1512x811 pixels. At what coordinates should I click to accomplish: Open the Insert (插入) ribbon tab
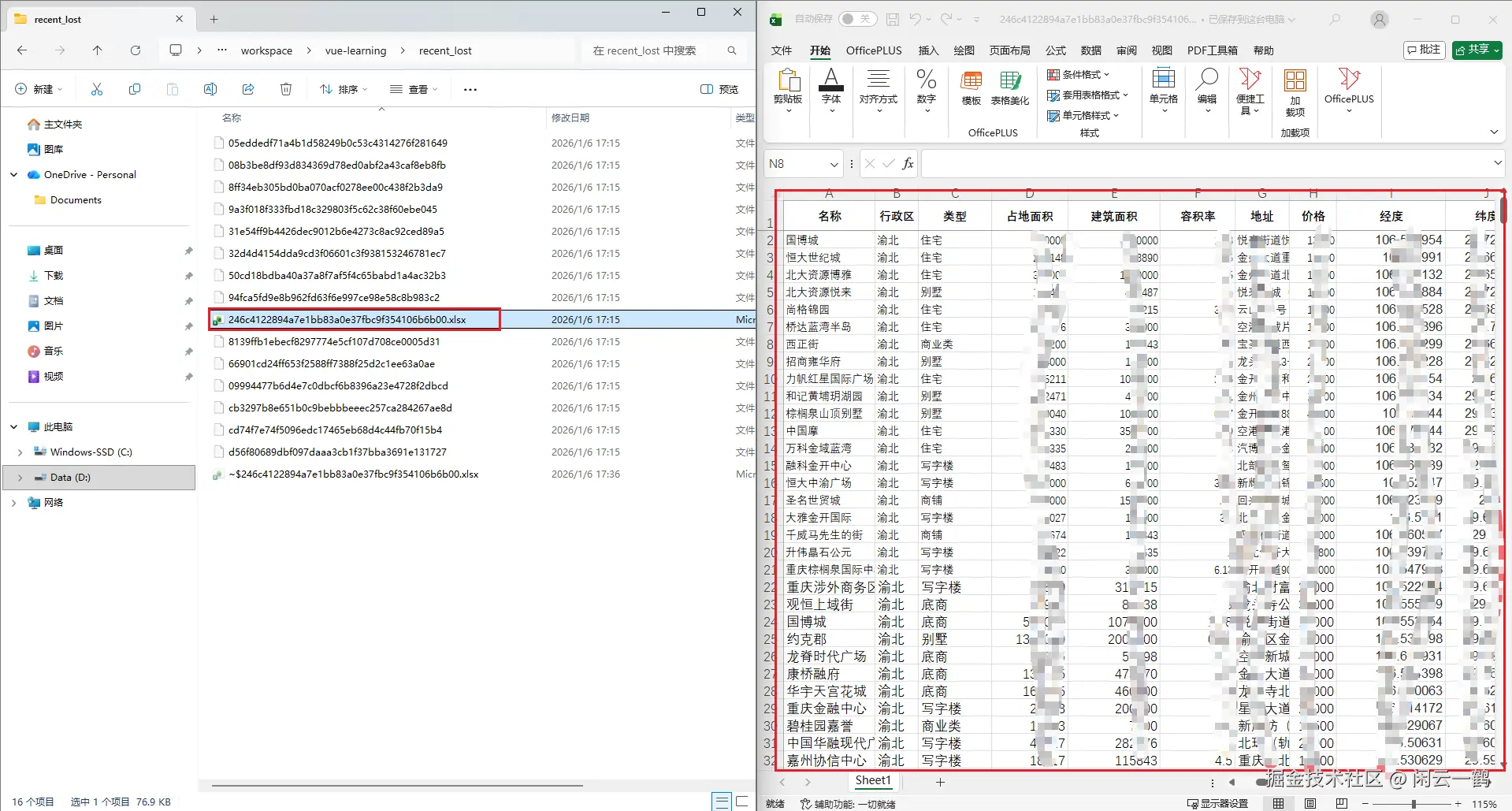(928, 50)
